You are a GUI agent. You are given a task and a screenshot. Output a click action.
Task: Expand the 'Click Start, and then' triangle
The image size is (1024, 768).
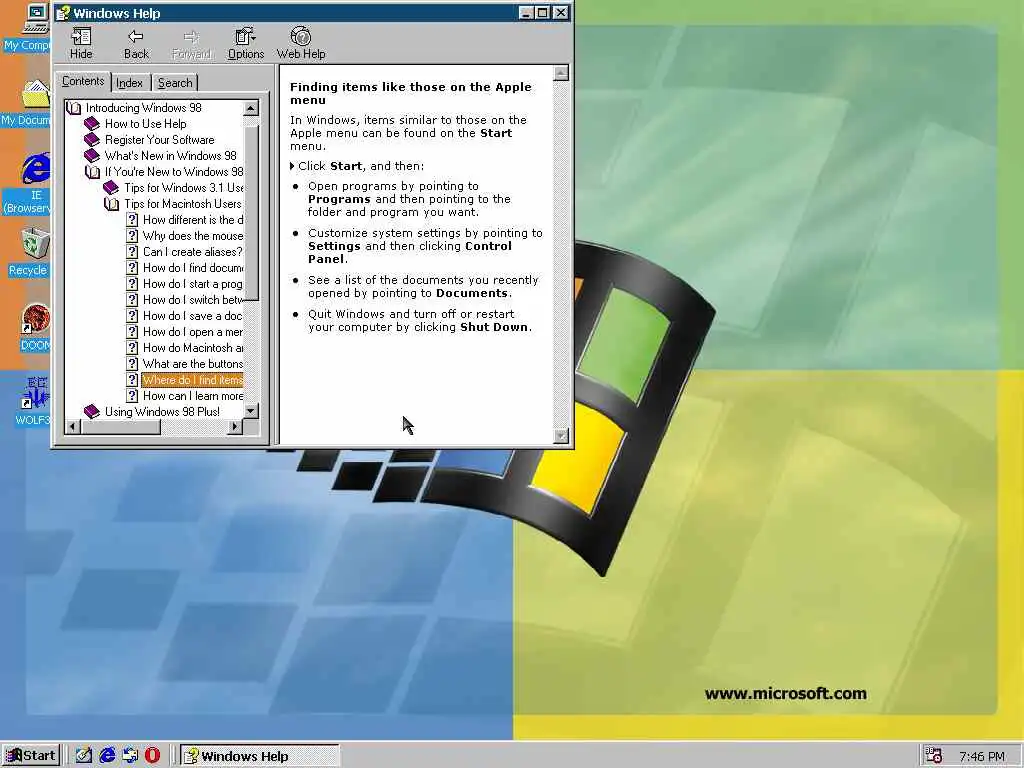click(292, 167)
